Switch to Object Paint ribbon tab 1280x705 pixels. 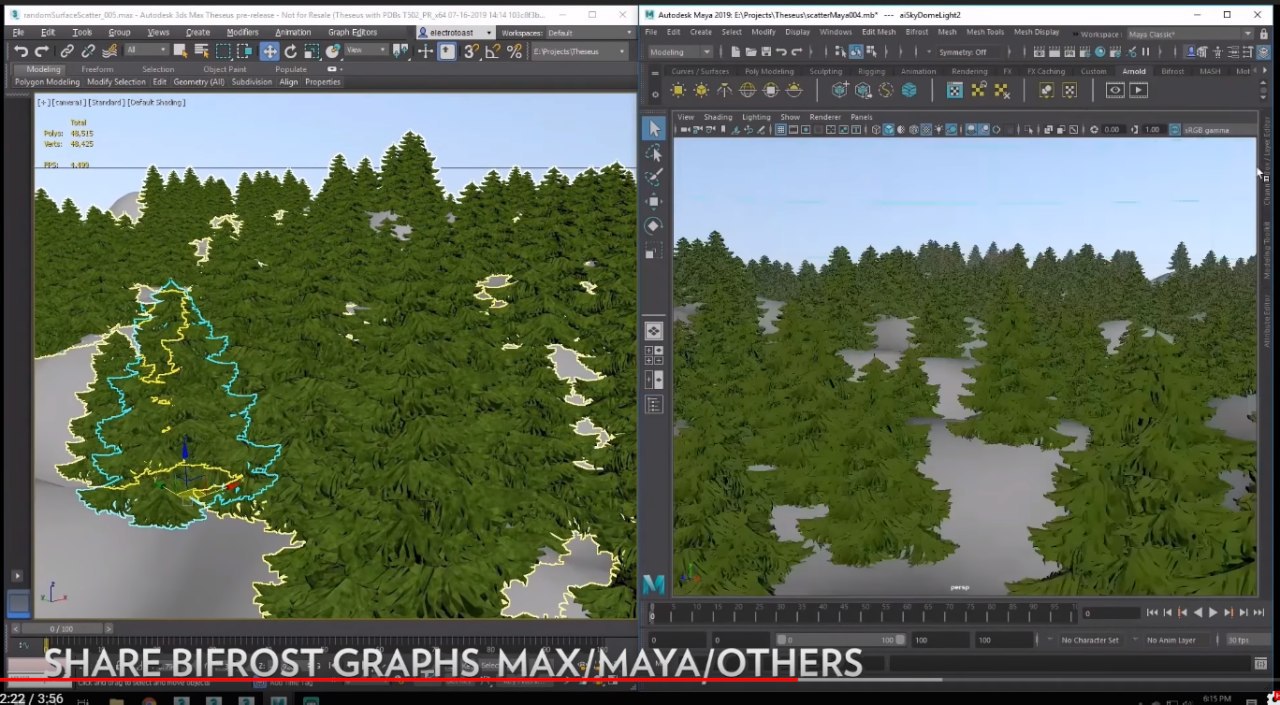[x=224, y=70]
